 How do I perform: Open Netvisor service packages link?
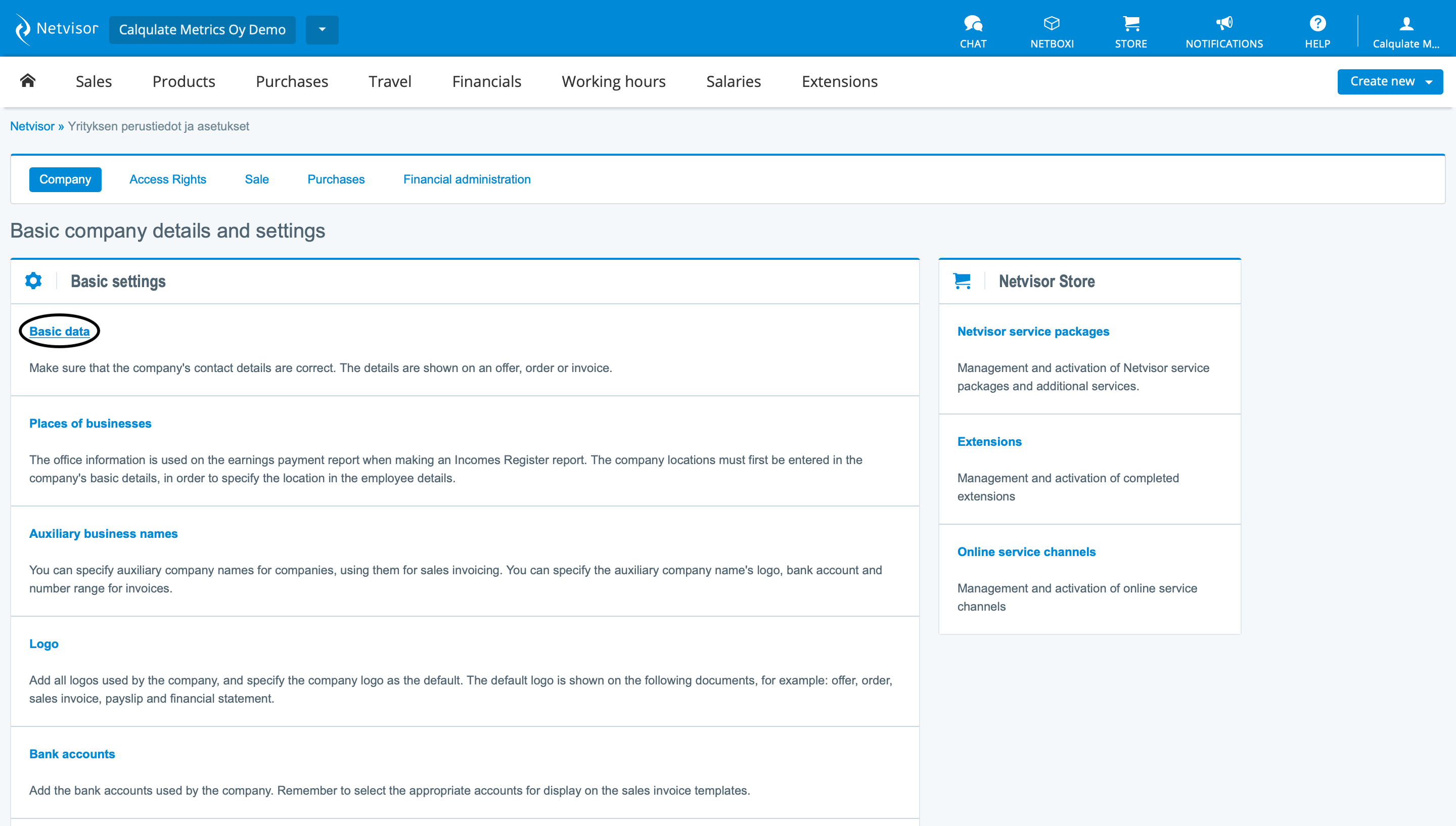[1033, 331]
